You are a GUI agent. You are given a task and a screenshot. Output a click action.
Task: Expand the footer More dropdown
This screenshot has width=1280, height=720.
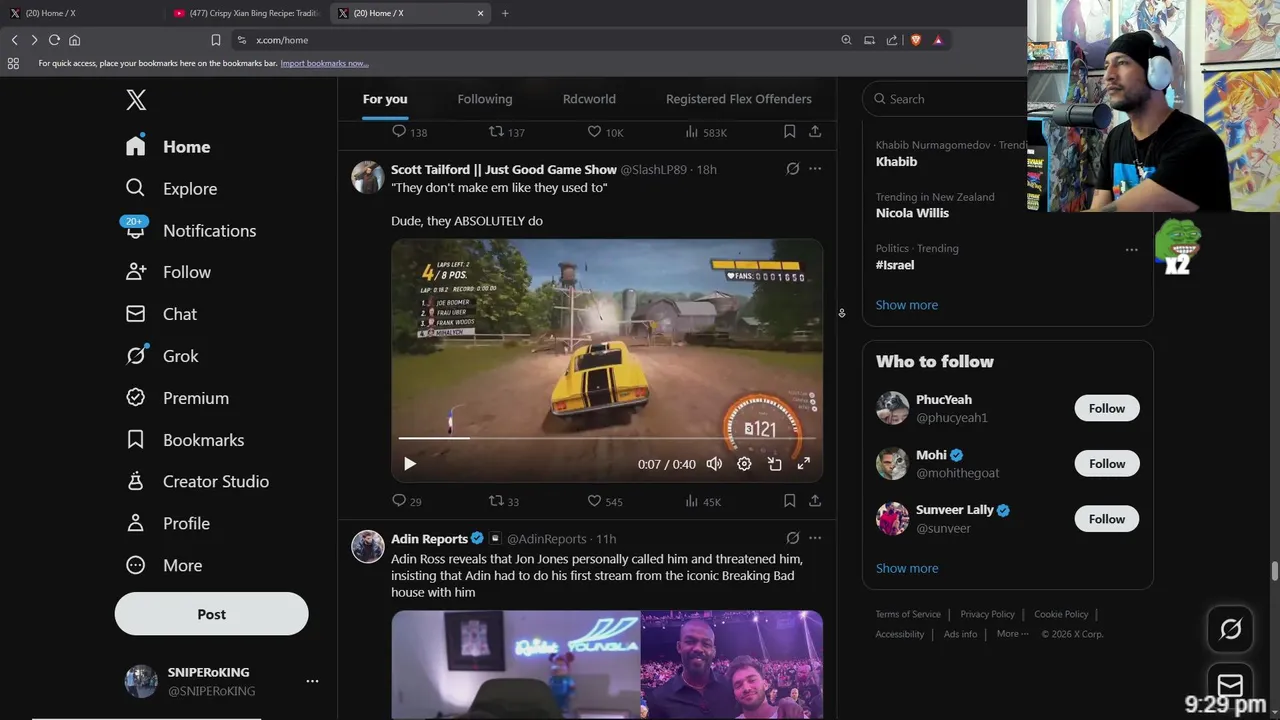point(1012,634)
